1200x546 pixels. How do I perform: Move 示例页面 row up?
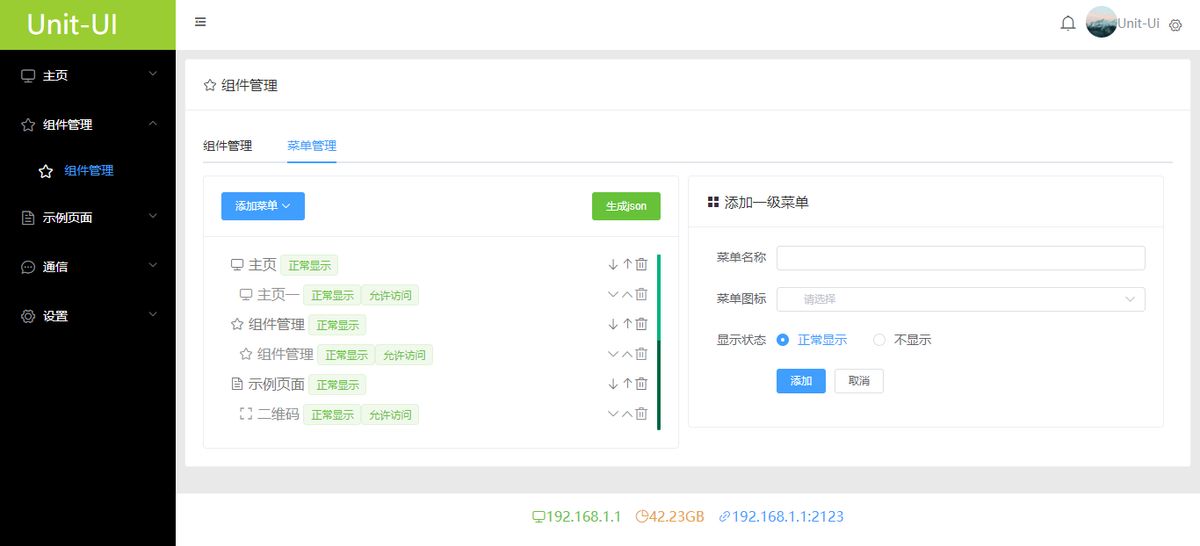(x=628, y=384)
